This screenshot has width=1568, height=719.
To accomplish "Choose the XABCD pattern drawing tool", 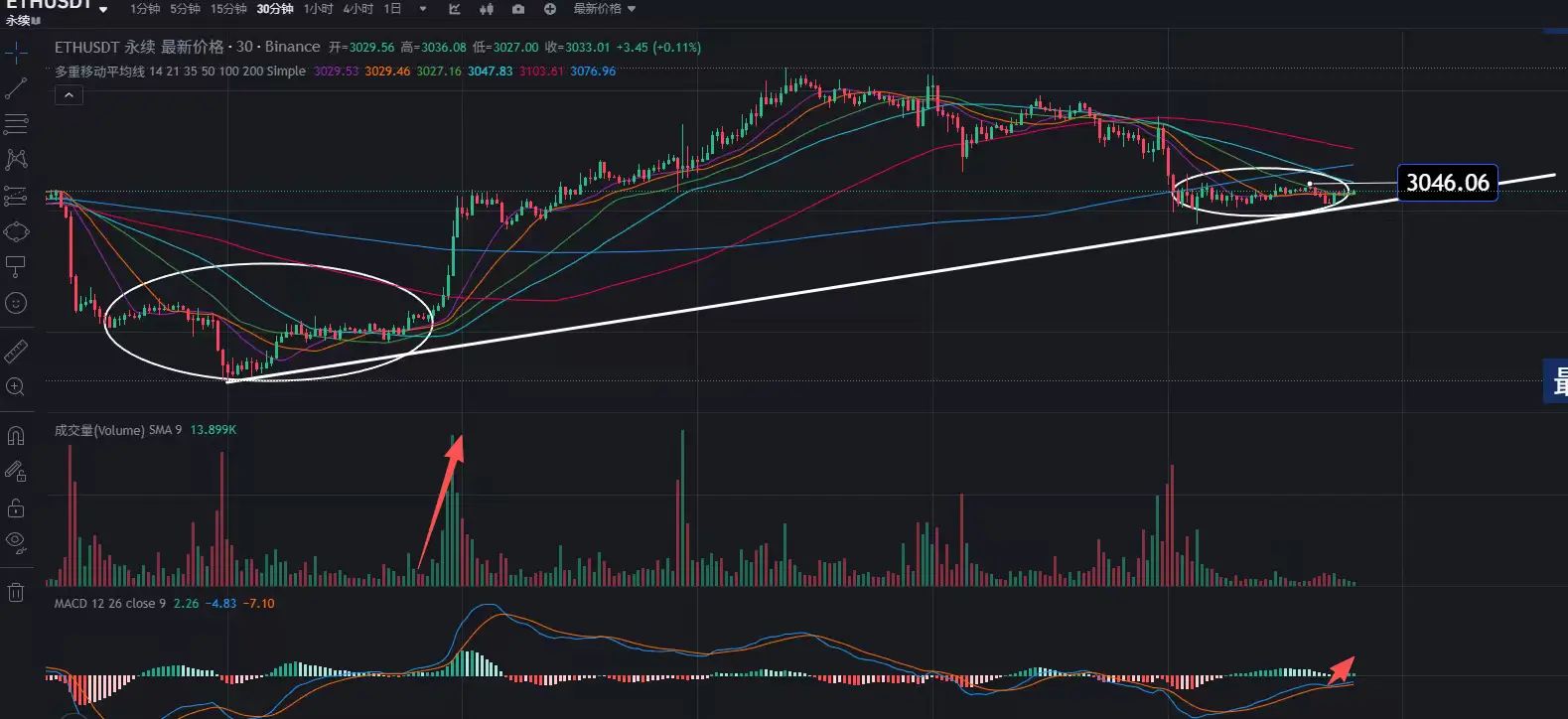I will pos(16,160).
